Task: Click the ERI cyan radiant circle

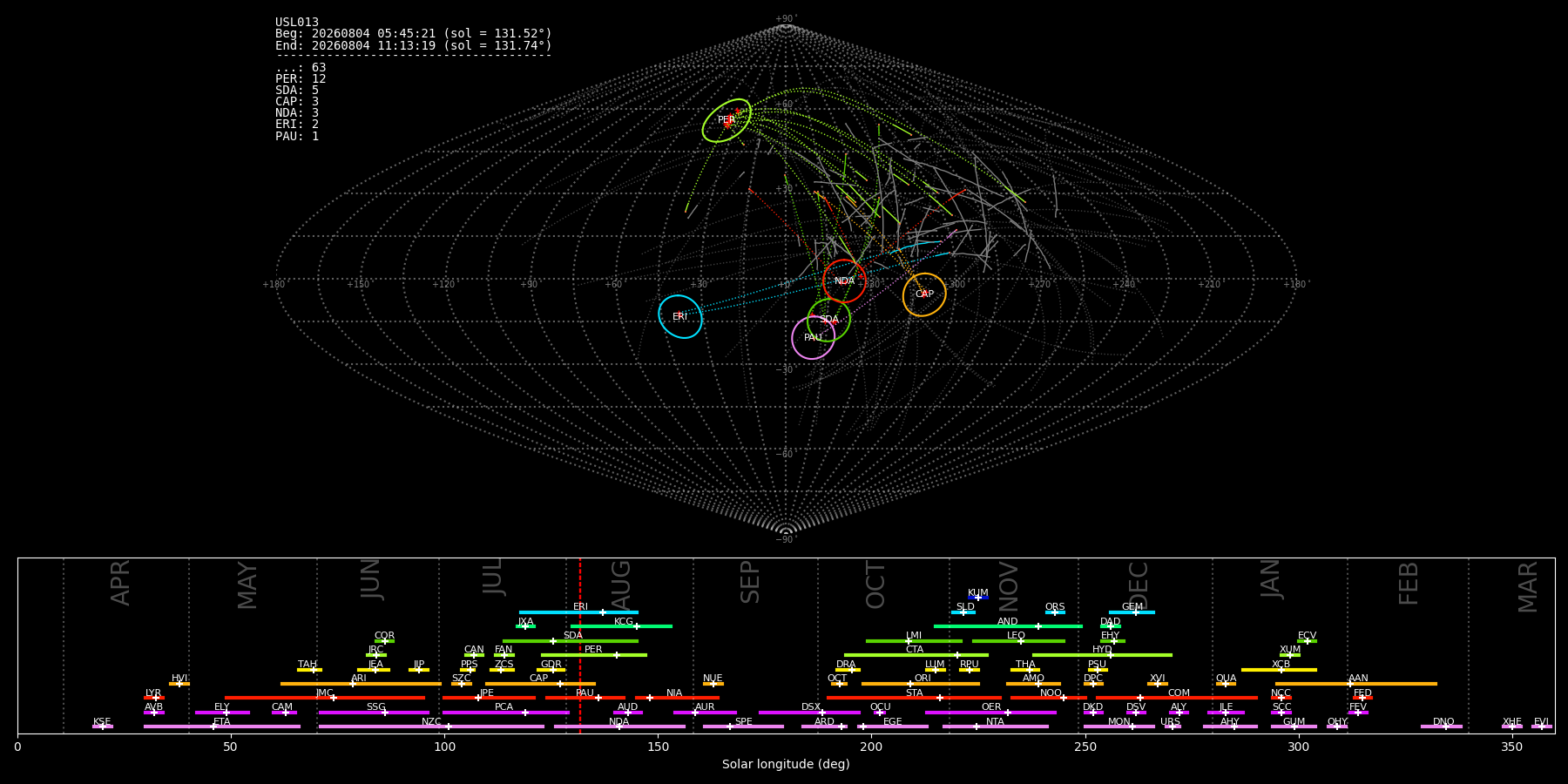Action: tap(680, 316)
